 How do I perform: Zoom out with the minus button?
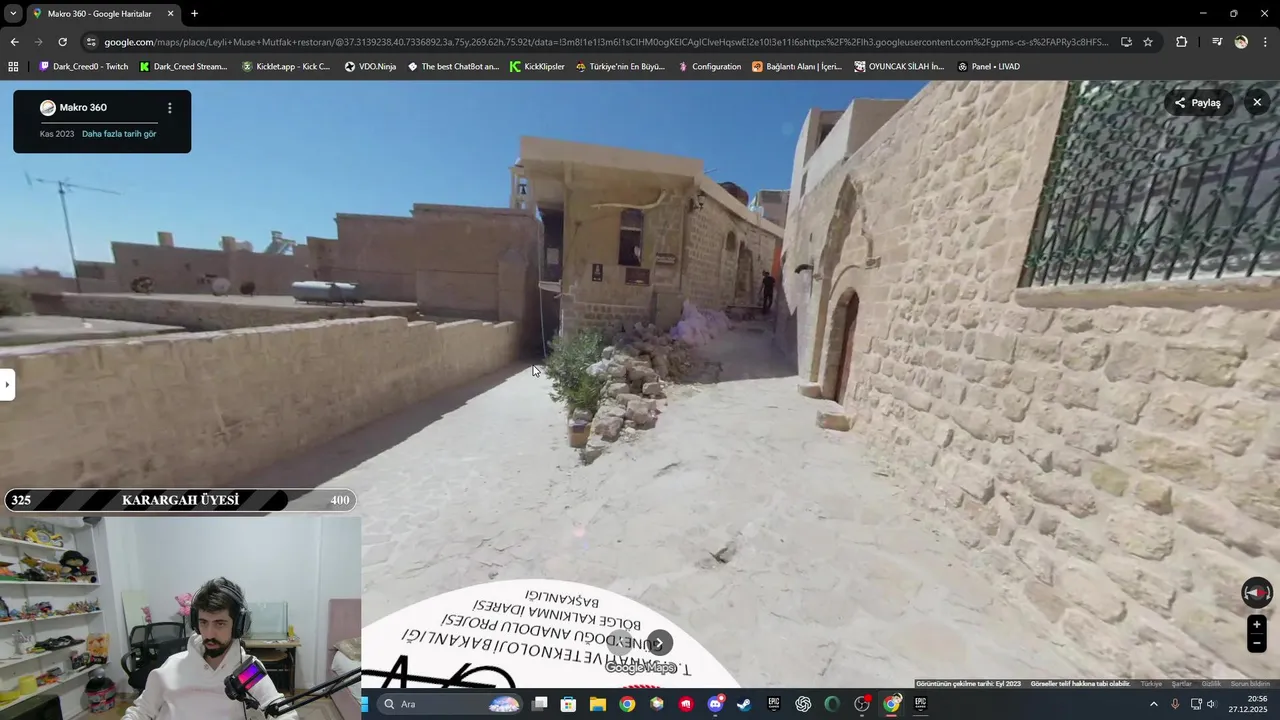[x=1257, y=644]
